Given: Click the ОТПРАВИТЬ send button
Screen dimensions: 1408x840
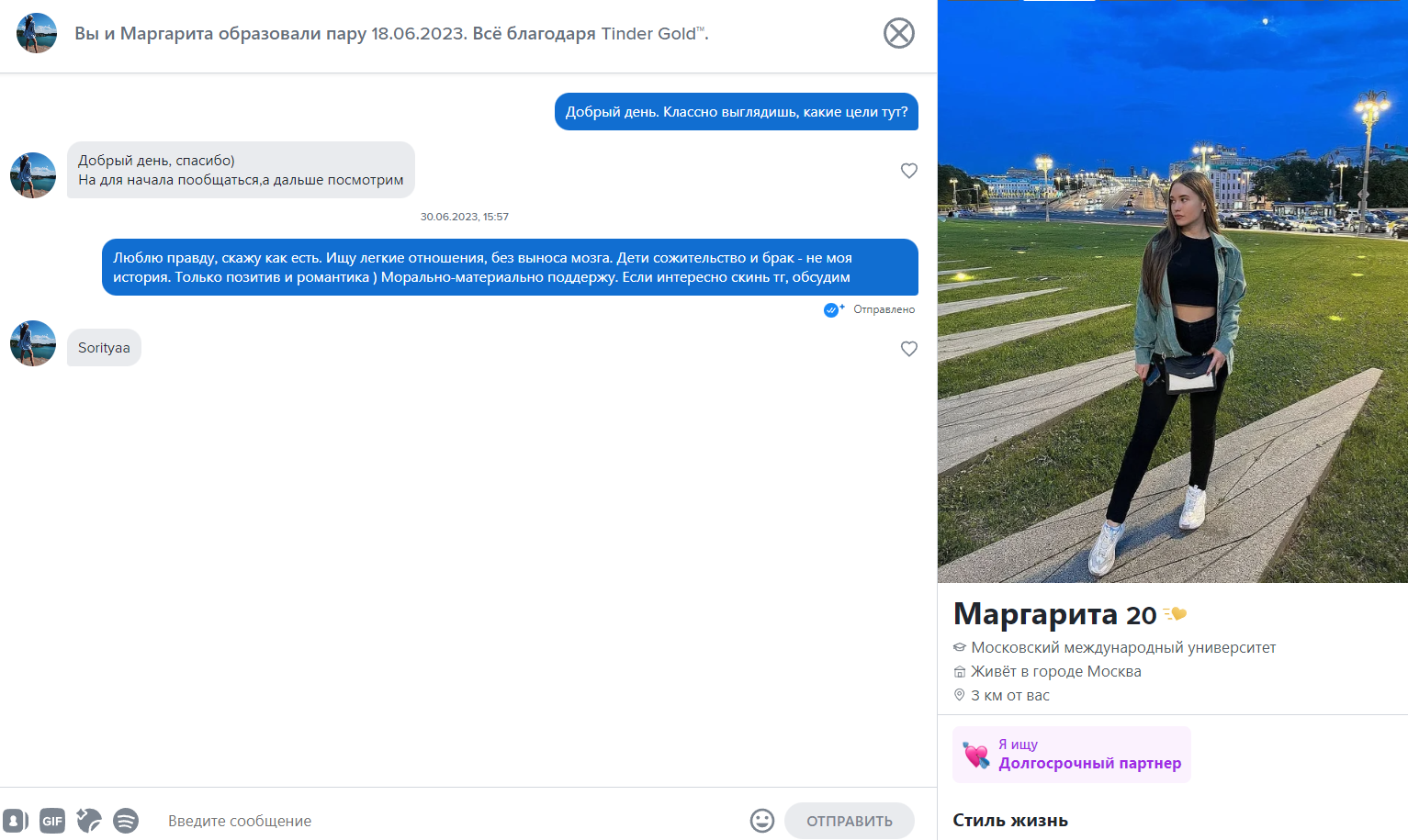Looking at the screenshot, I should point(850,821).
